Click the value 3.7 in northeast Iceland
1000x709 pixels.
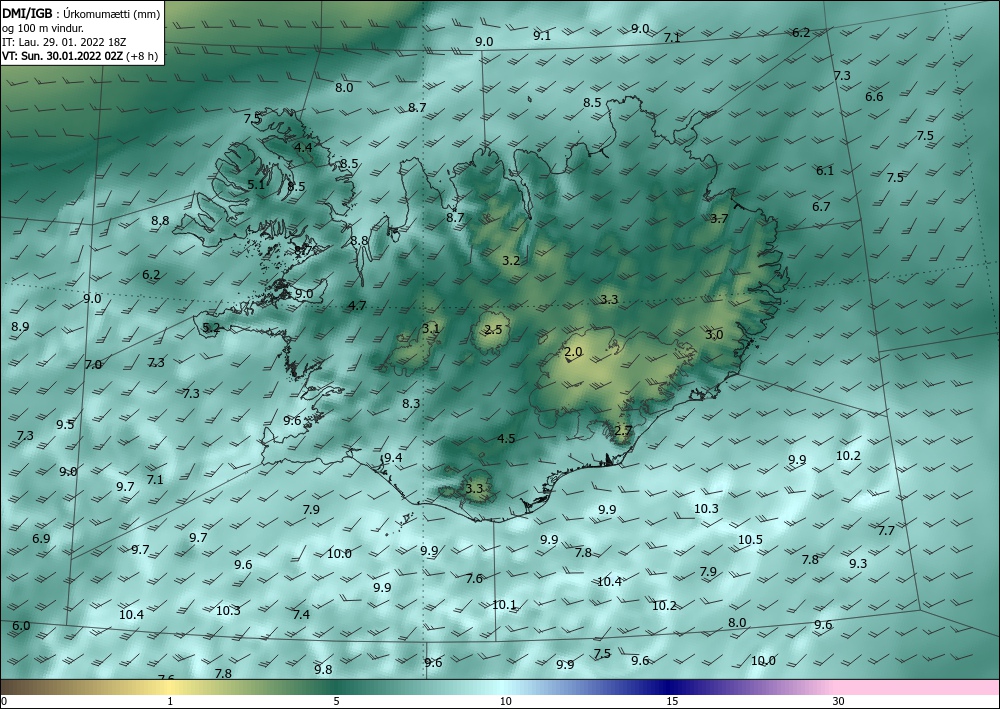pyautogui.click(x=719, y=219)
